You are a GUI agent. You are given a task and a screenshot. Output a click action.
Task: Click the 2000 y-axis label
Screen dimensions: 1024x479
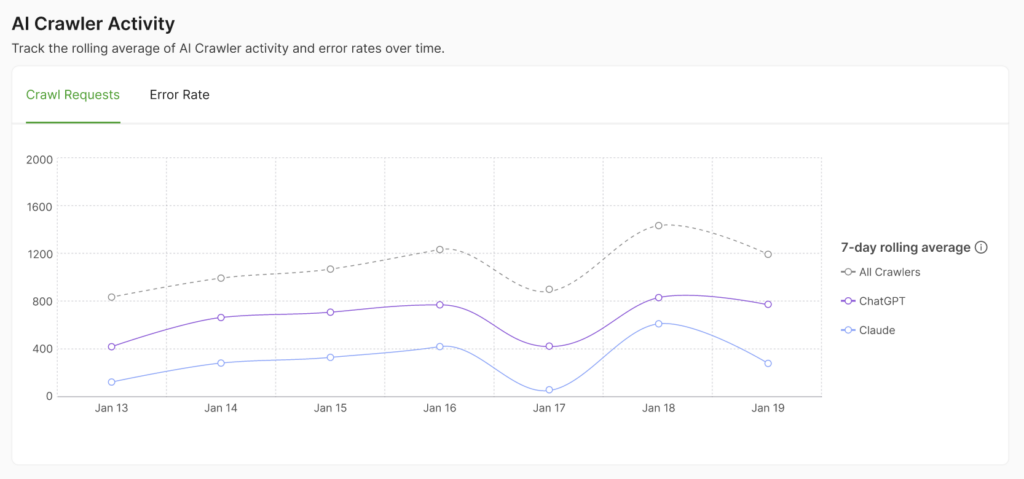tap(39, 159)
